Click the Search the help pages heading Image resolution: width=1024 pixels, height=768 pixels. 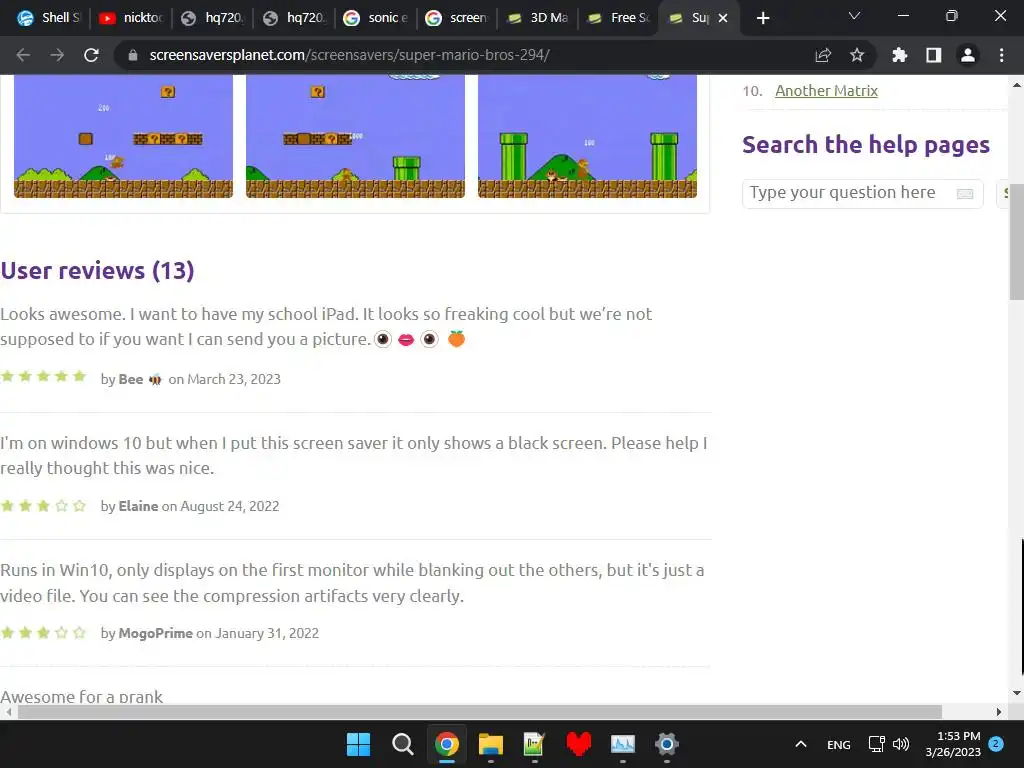[x=866, y=144]
